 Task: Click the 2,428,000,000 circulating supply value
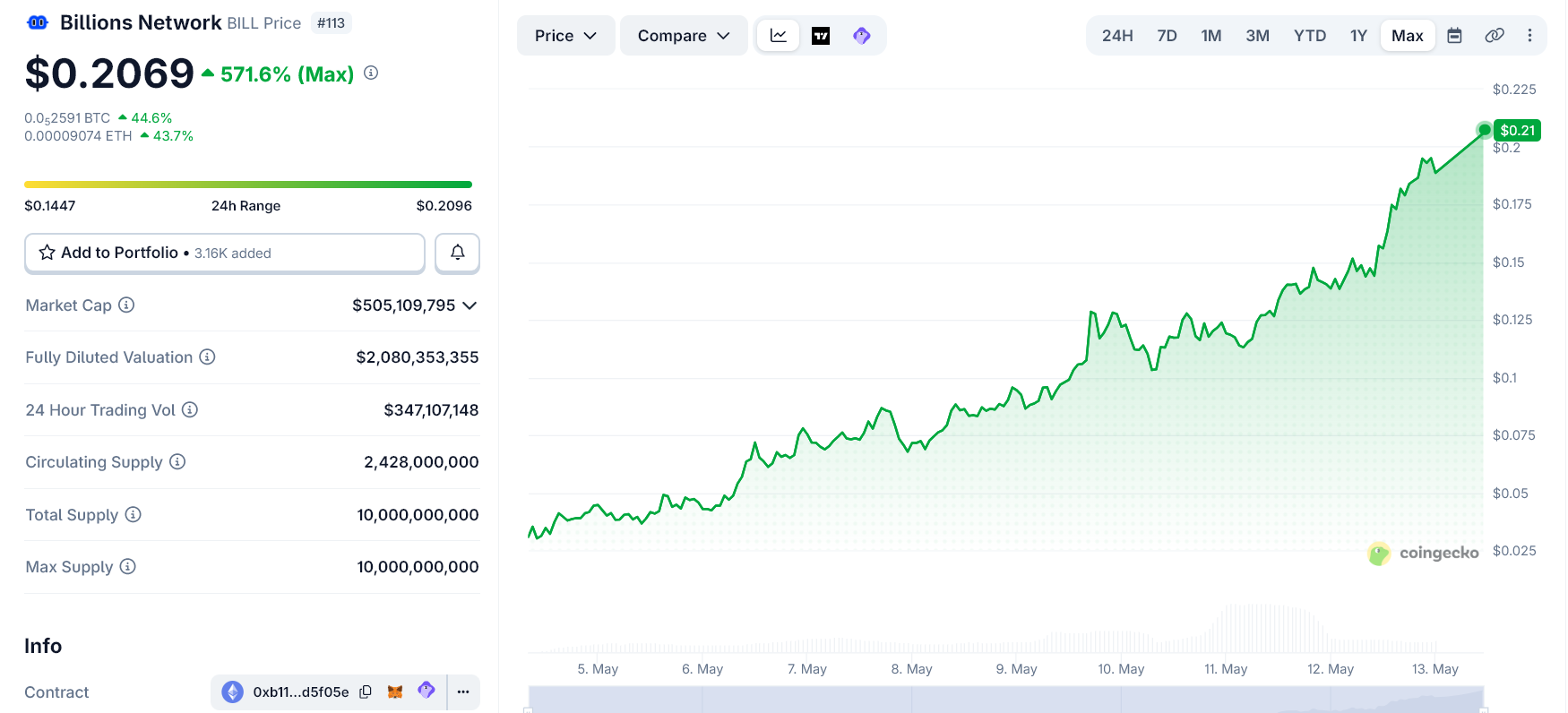421,462
